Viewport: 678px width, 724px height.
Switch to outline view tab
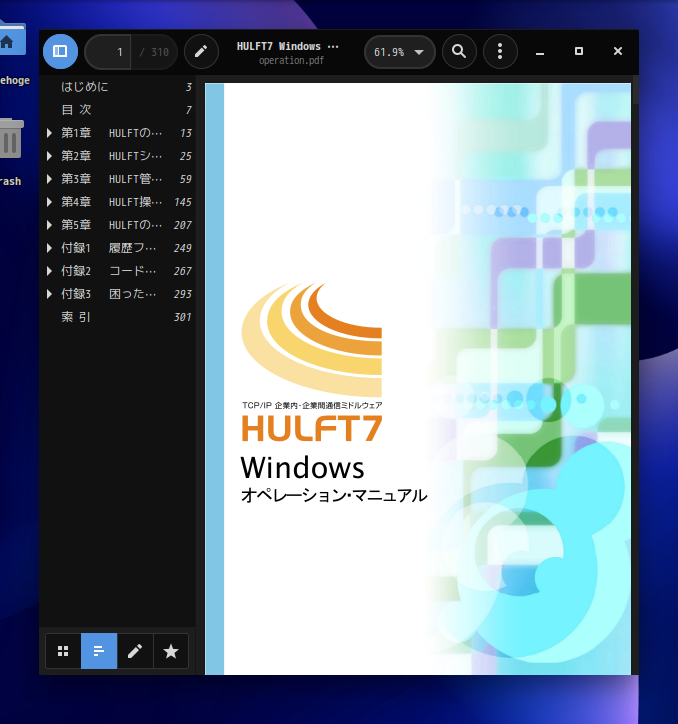point(99,651)
